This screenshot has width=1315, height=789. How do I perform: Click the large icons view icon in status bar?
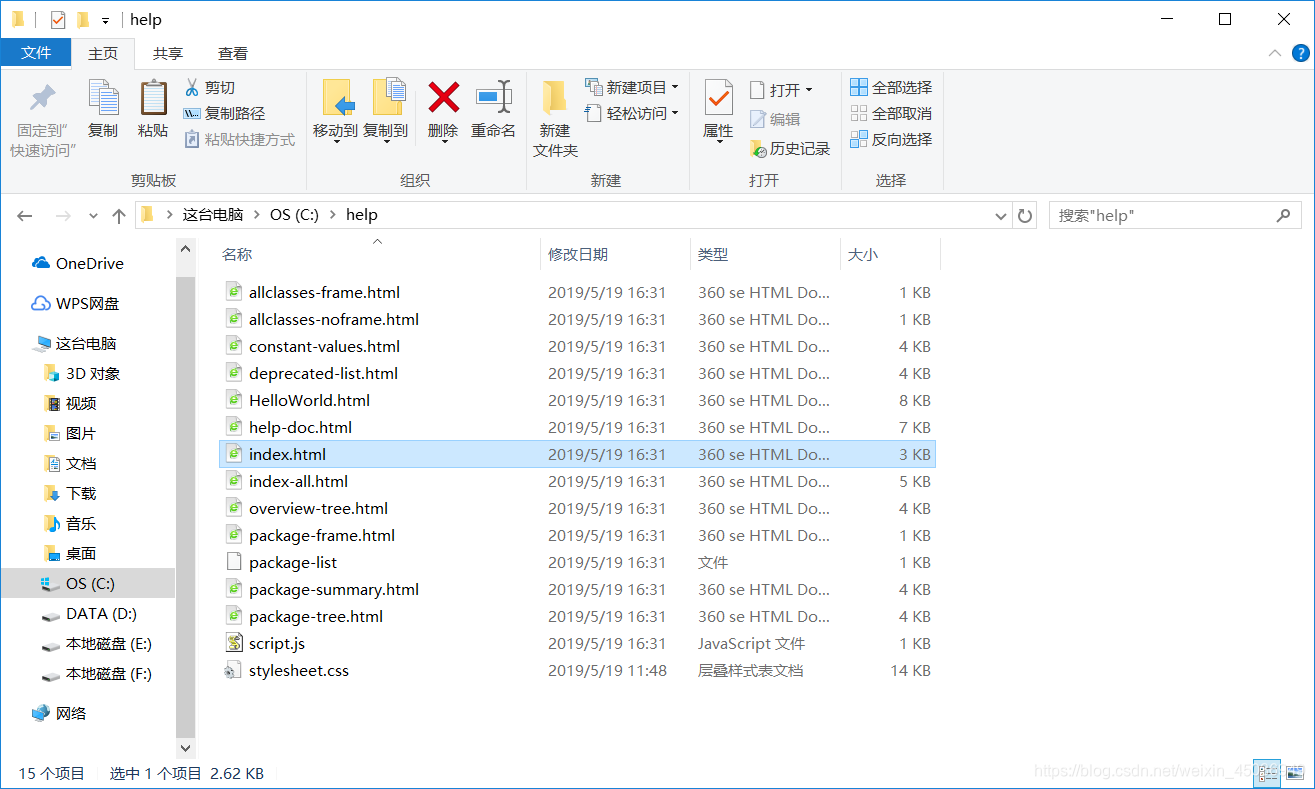tap(1294, 772)
